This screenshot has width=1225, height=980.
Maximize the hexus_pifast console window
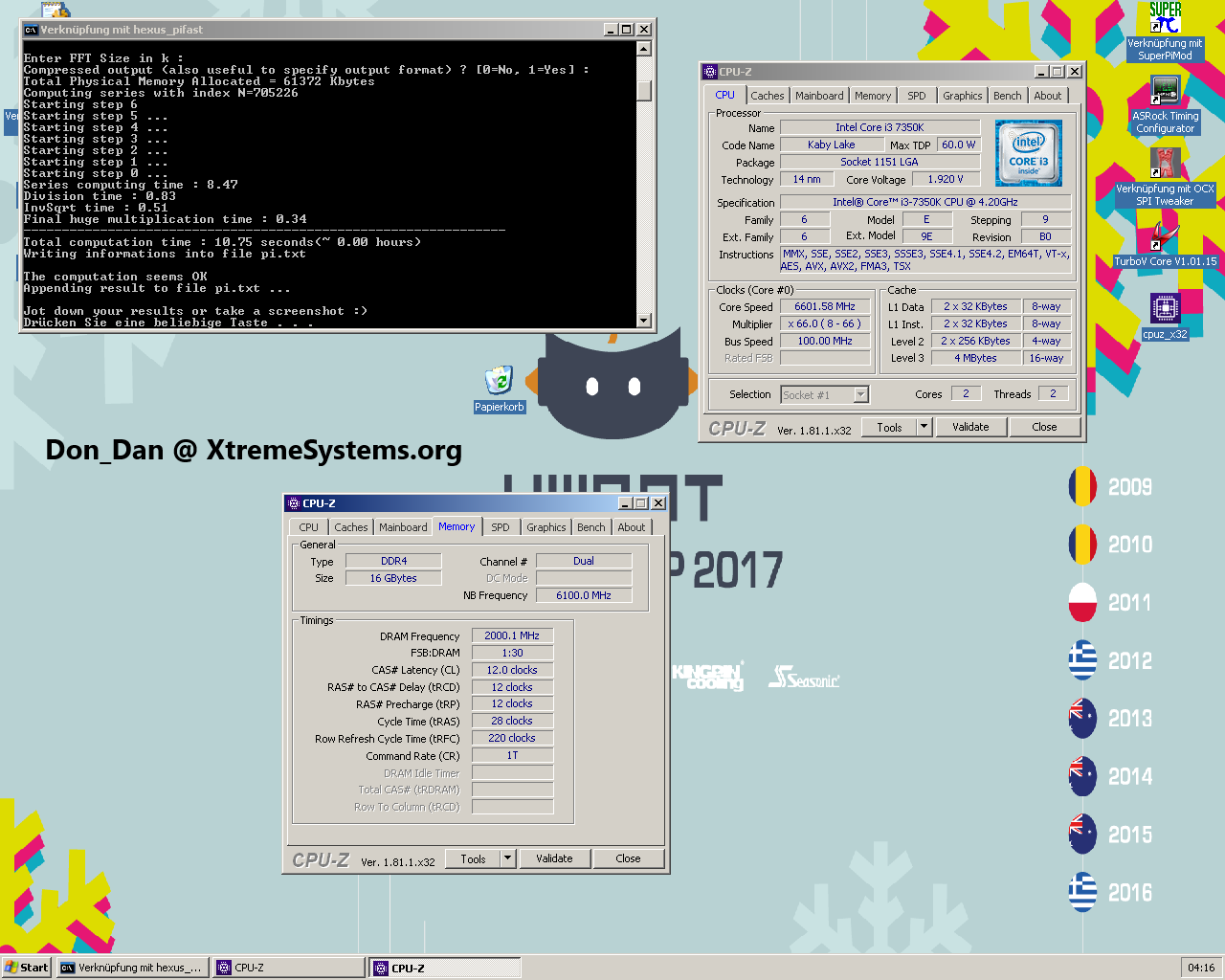627,30
